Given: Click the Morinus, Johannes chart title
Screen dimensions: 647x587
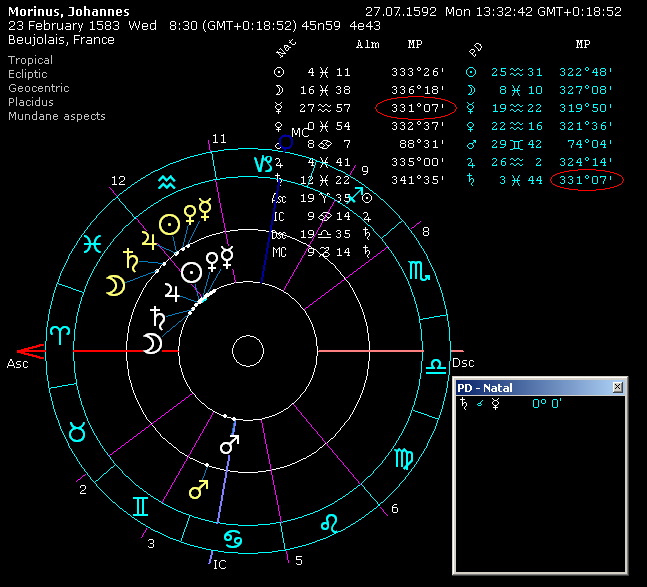Looking at the screenshot, I should (x=69, y=12).
